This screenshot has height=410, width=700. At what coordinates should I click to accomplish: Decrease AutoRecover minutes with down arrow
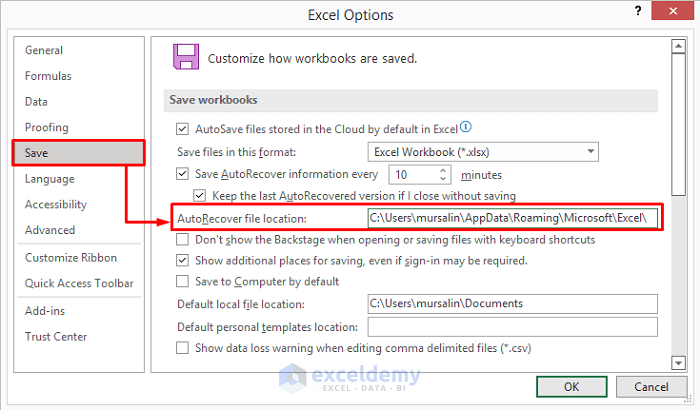click(x=443, y=179)
